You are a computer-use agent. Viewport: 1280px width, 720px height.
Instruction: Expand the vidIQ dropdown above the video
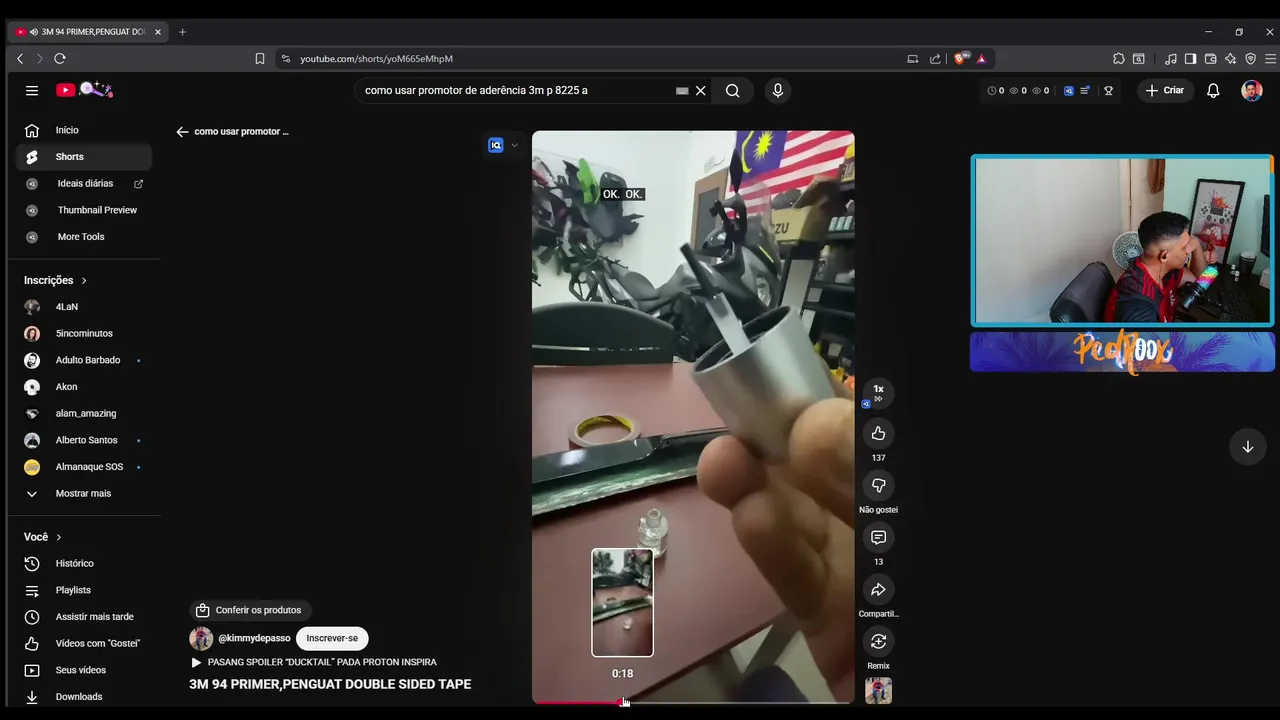tap(514, 145)
